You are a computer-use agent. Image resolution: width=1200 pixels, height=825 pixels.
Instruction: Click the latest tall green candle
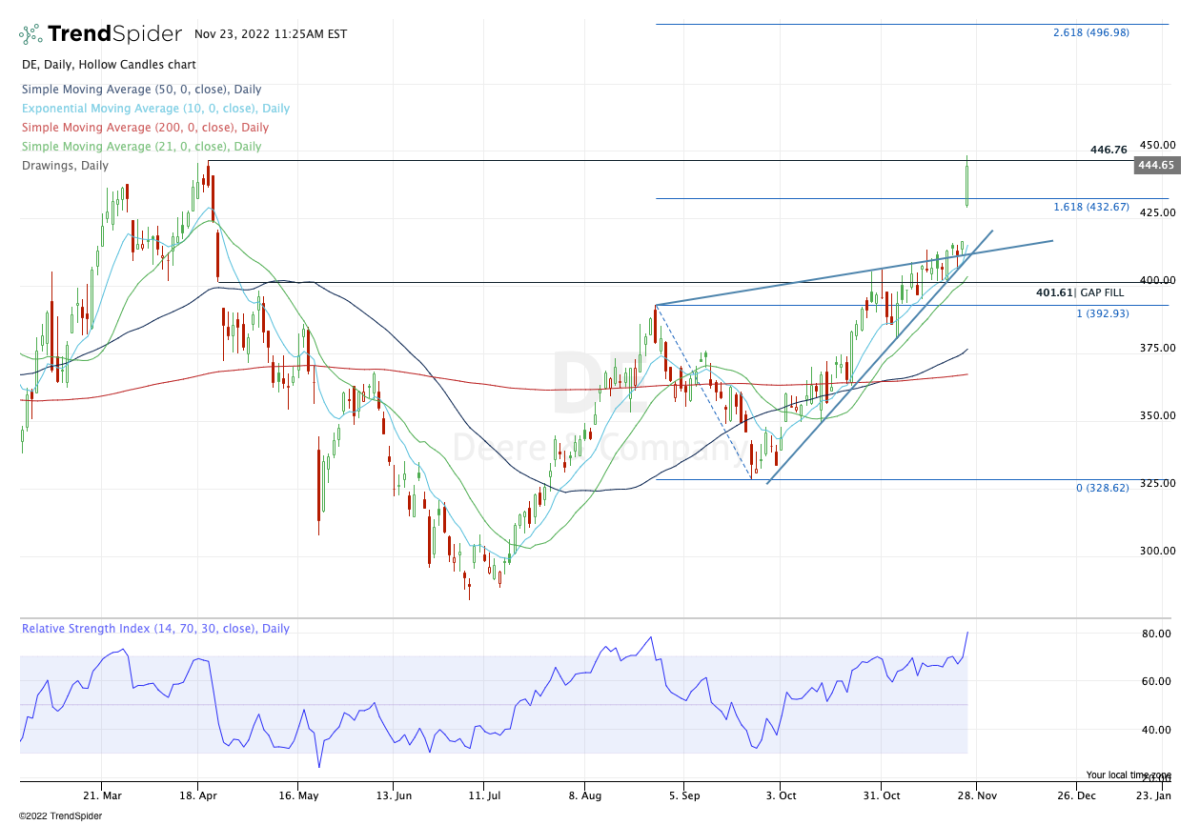coord(967,181)
